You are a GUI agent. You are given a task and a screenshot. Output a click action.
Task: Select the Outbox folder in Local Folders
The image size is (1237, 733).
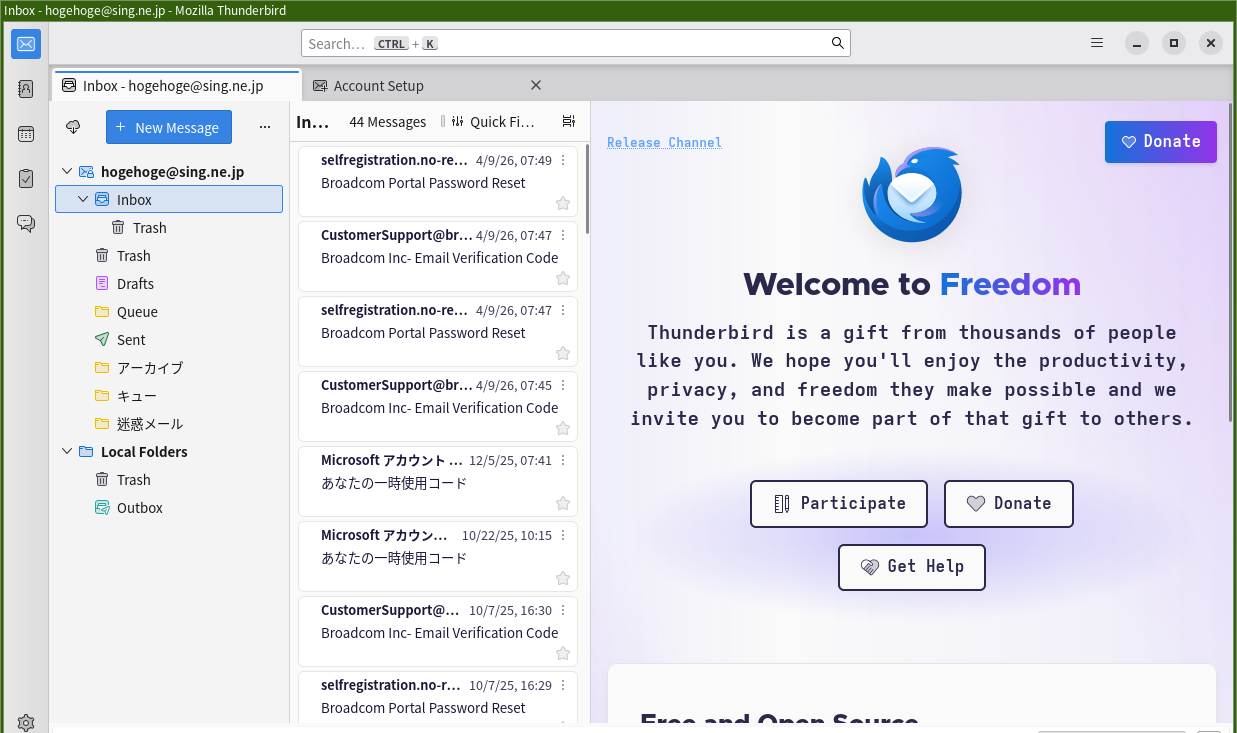[169, 508]
